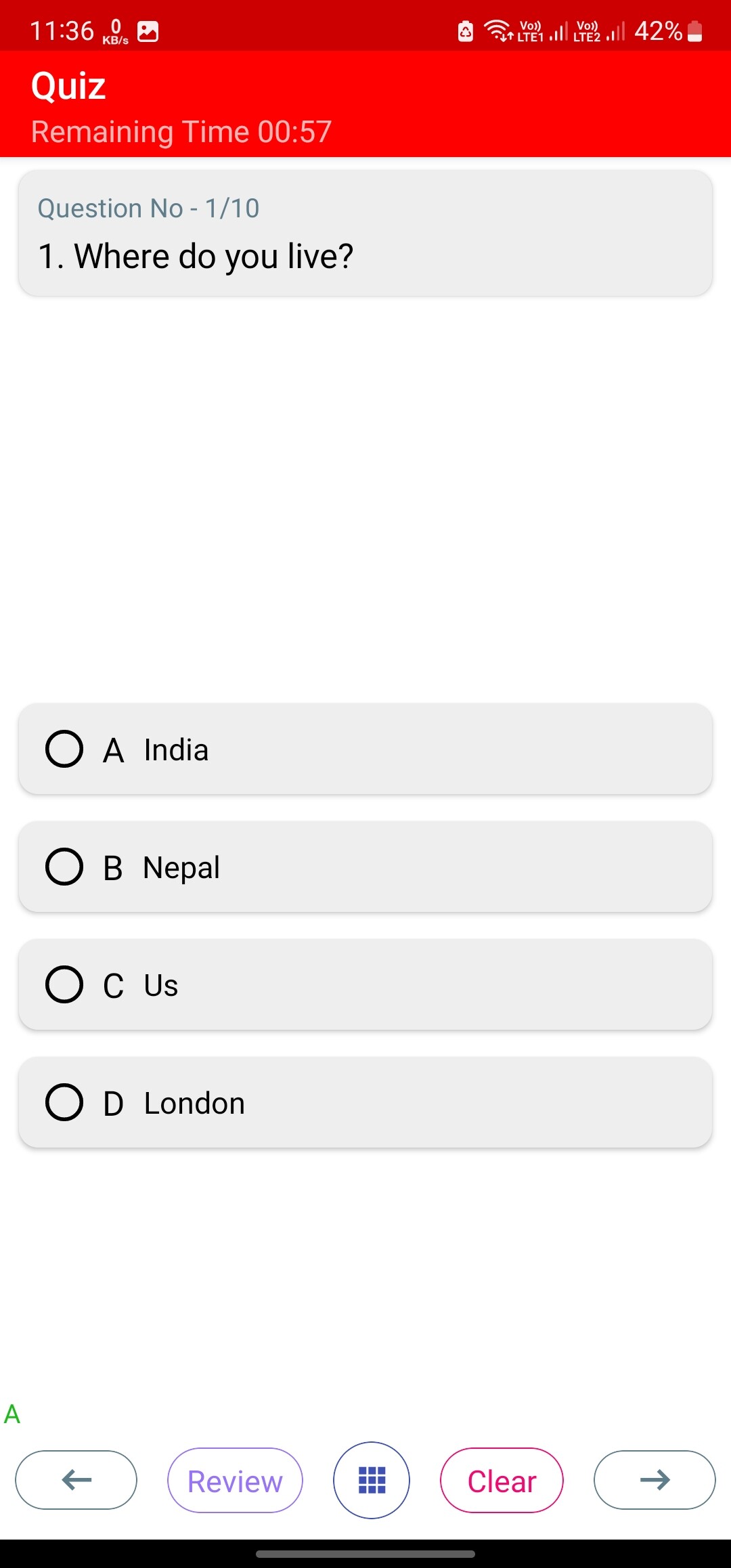Choose radio button for option D London
Screen dimensions: 731x1568
pos(64,1102)
